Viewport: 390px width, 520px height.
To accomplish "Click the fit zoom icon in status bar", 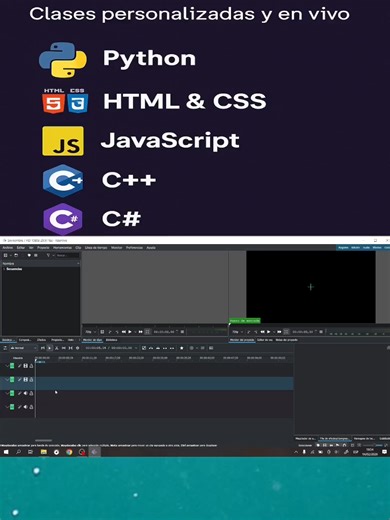I will [352, 445].
